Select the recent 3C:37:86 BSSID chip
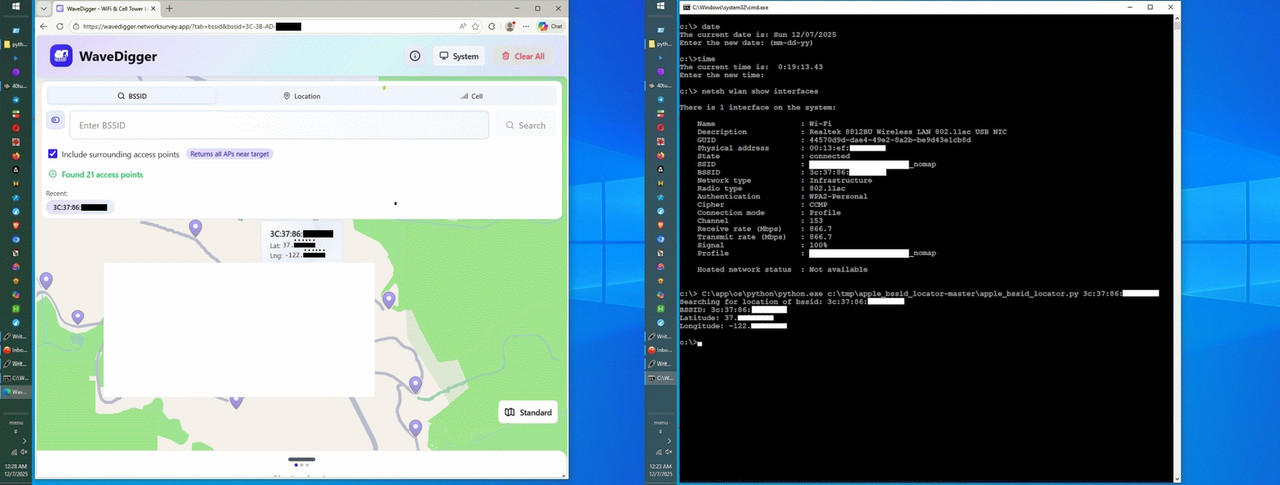 (80, 207)
